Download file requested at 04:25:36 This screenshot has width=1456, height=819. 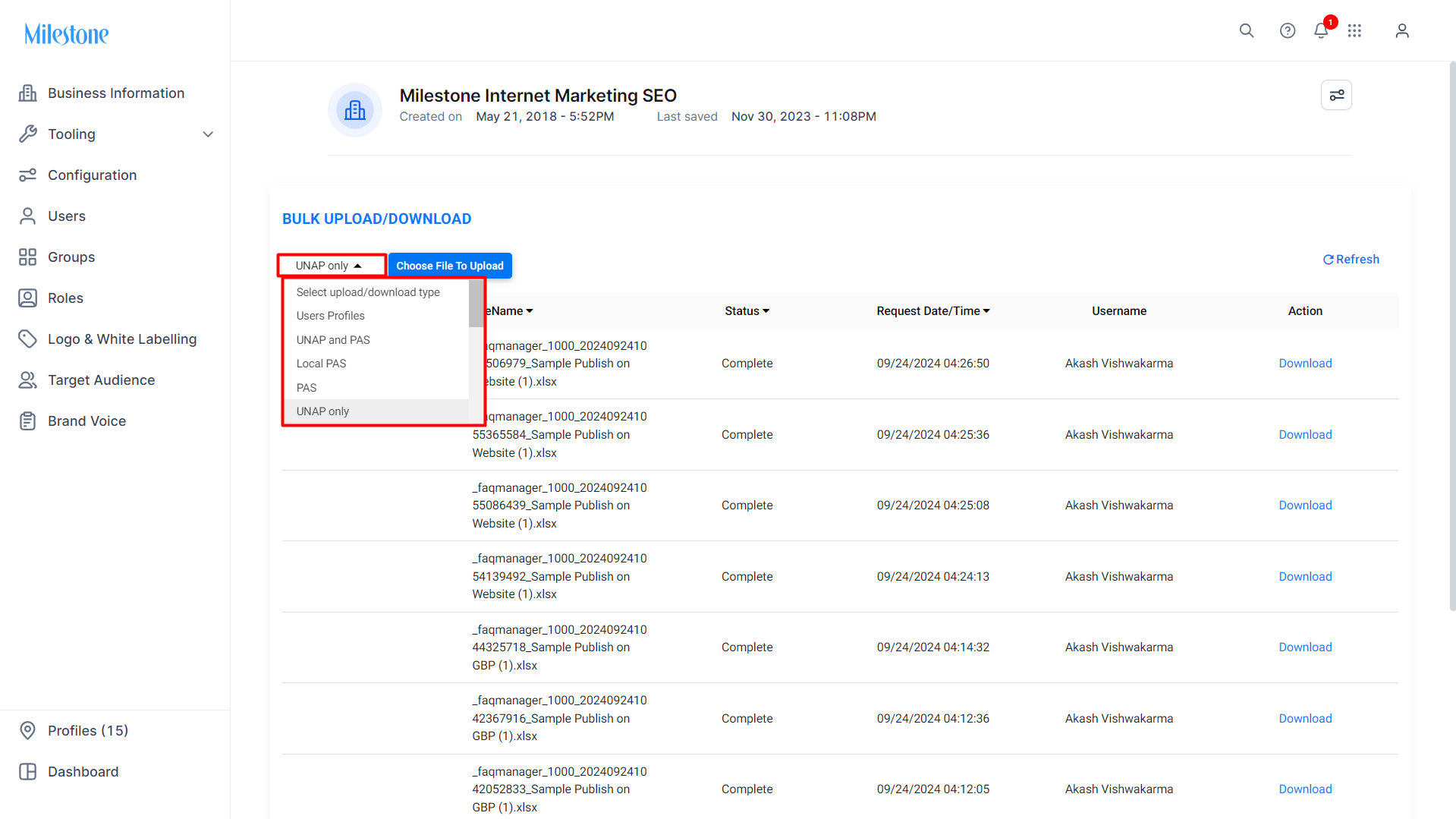click(1305, 435)
